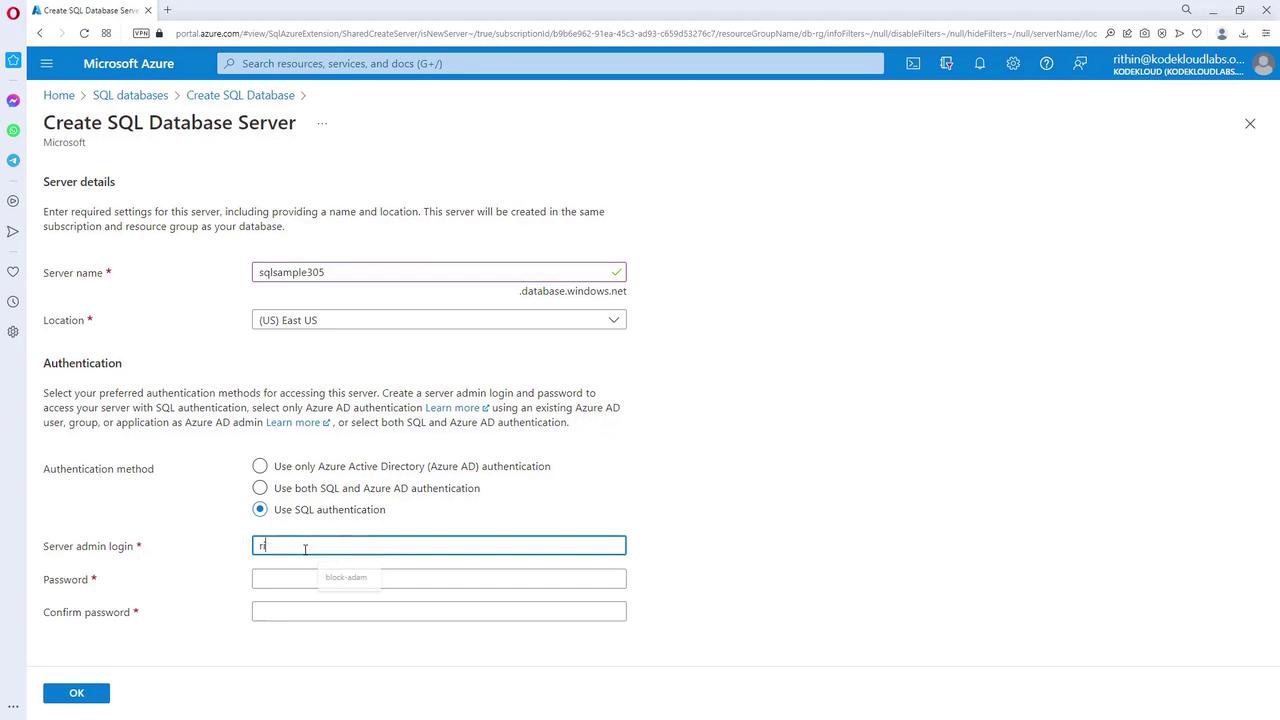Open Opera Easy Setup sliders icon
This screenshot has width=1280, height=720.
coord(1265,33)
